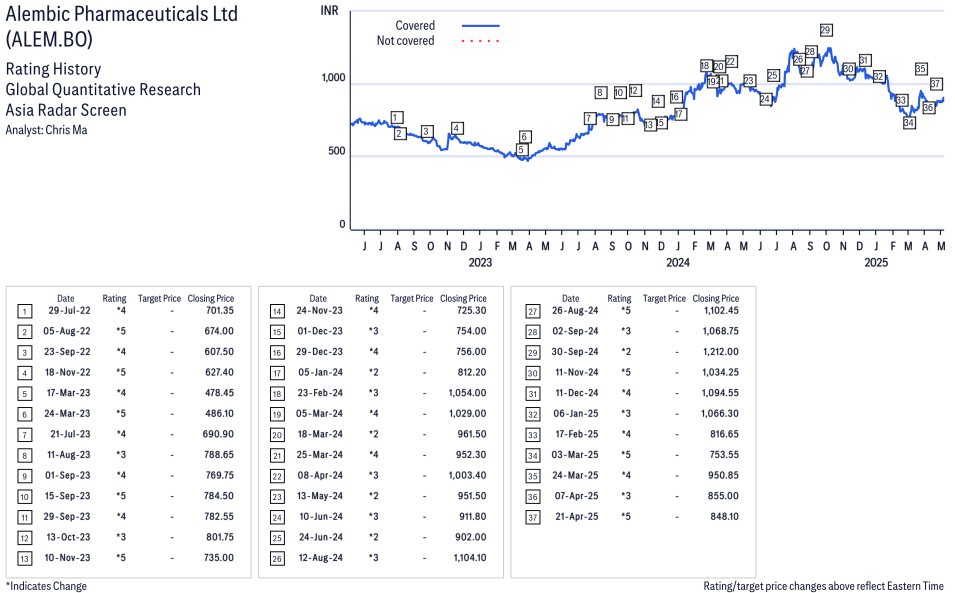Click the red dotted Not covered legend line

tap(481, 41)
